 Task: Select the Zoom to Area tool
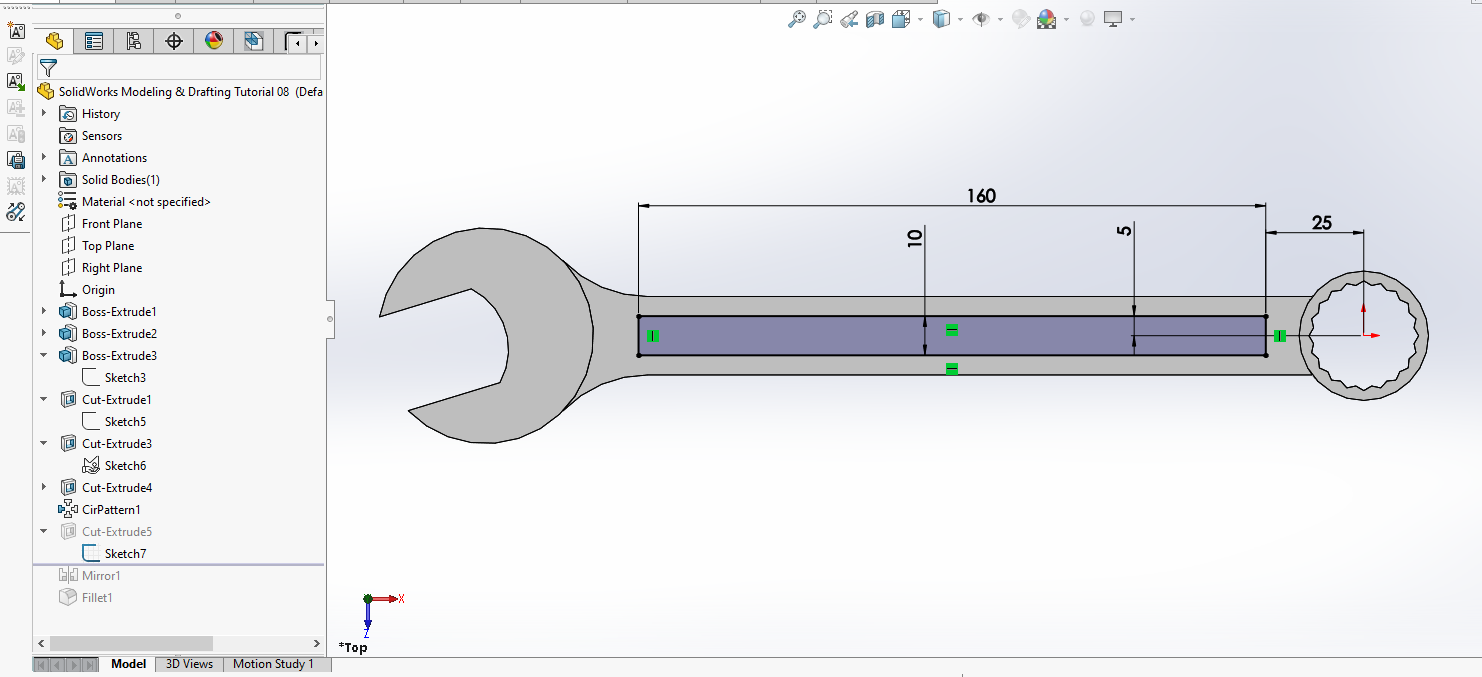823,19
